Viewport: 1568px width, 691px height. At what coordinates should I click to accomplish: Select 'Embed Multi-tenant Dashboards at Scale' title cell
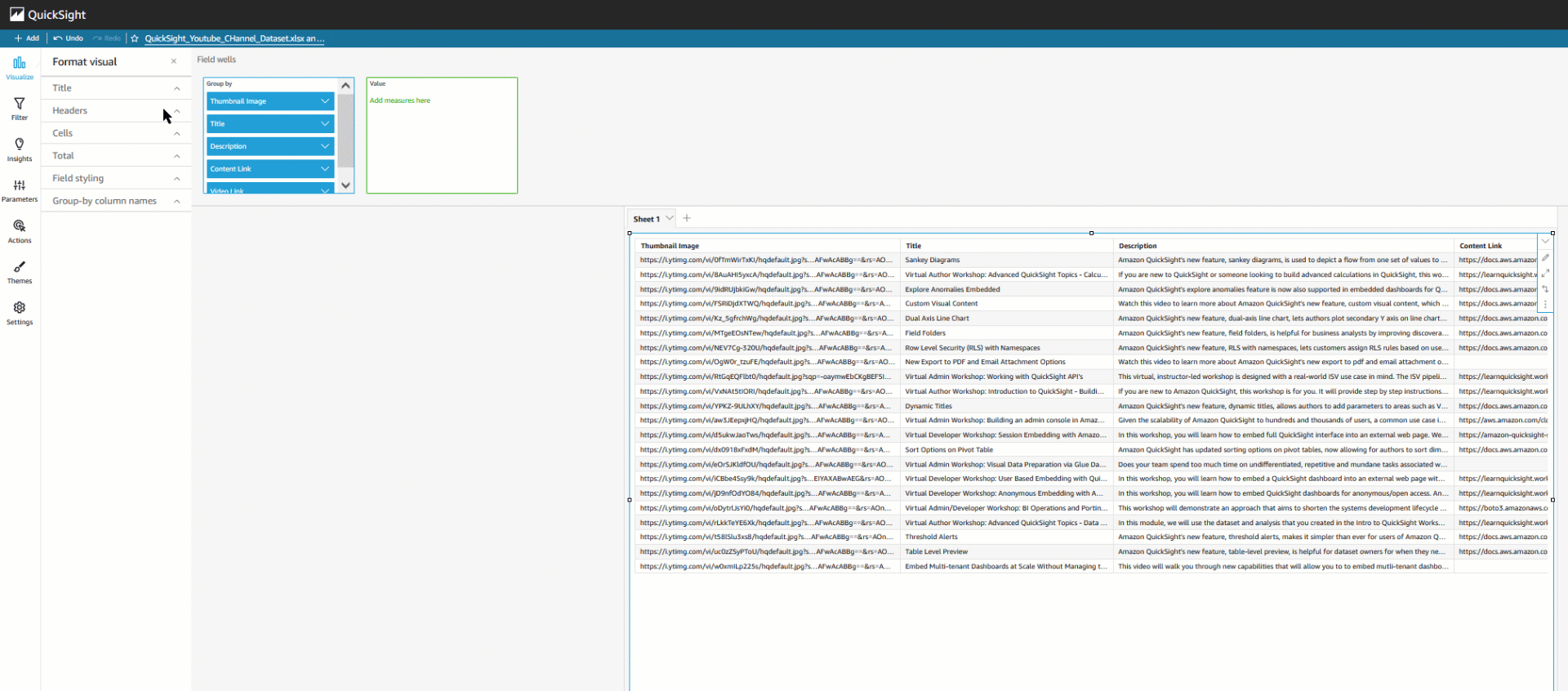coord(1006,567)
